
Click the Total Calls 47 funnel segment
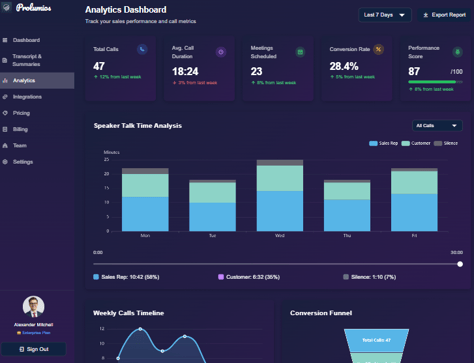coord(376,340)
